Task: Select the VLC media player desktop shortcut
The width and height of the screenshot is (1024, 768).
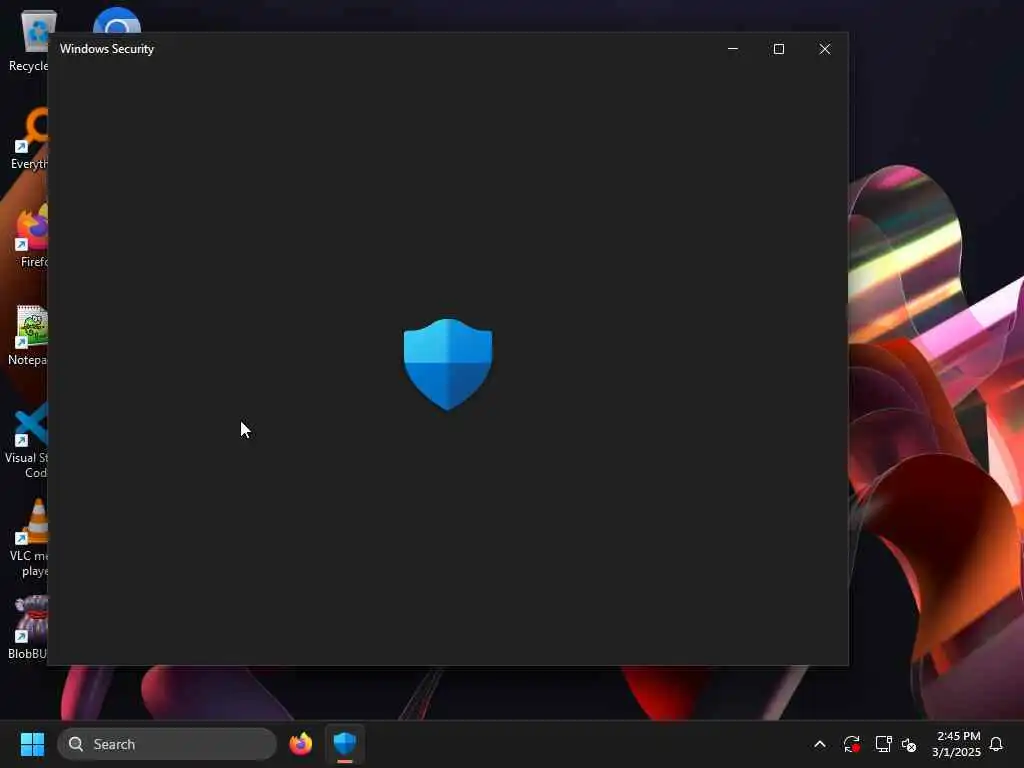Action: [28, 538]
